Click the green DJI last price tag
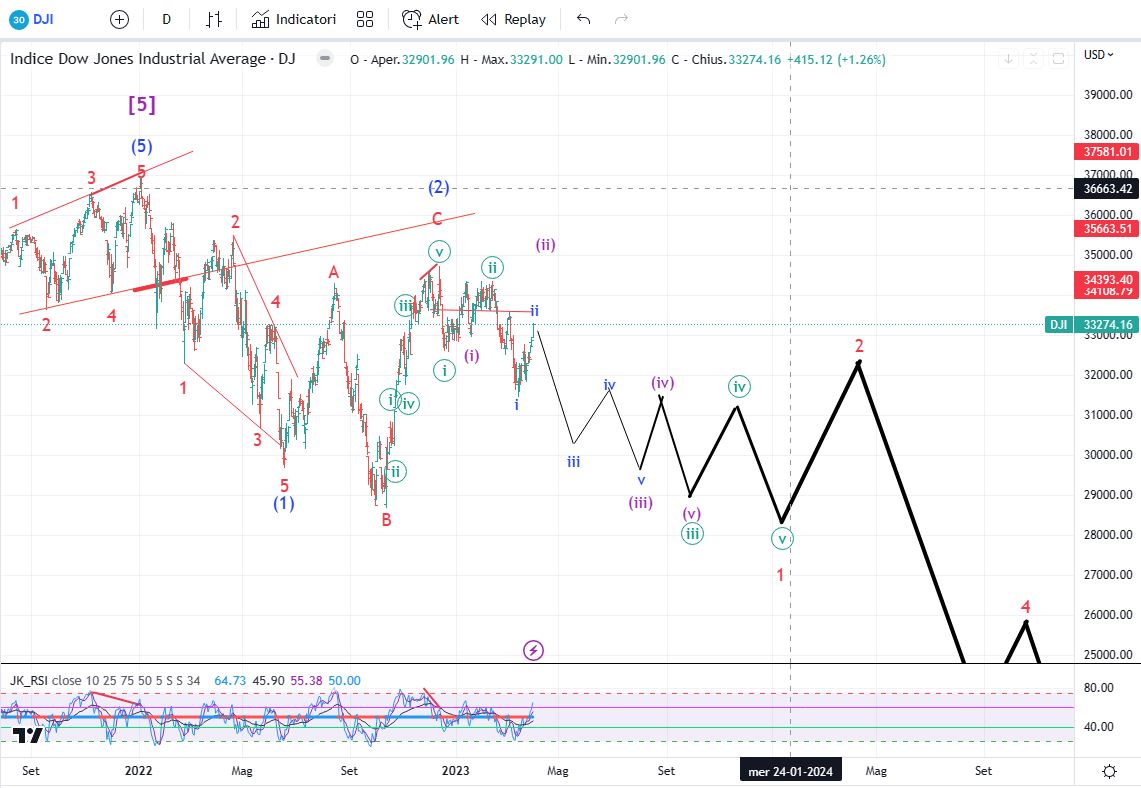This screenshot has width=1141, height=788. coord(1092,325)
